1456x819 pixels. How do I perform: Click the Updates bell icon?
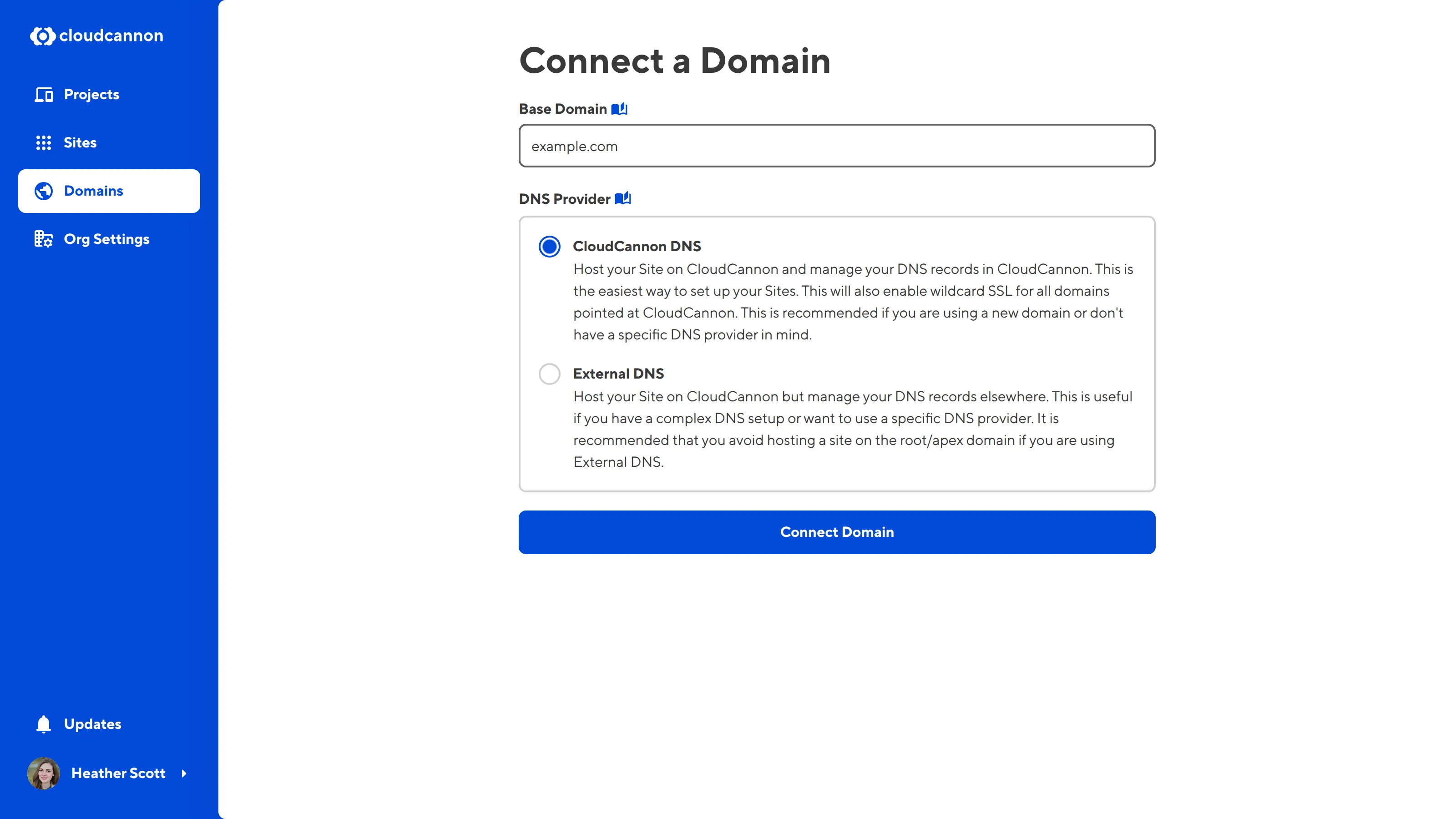pos(44,724)
